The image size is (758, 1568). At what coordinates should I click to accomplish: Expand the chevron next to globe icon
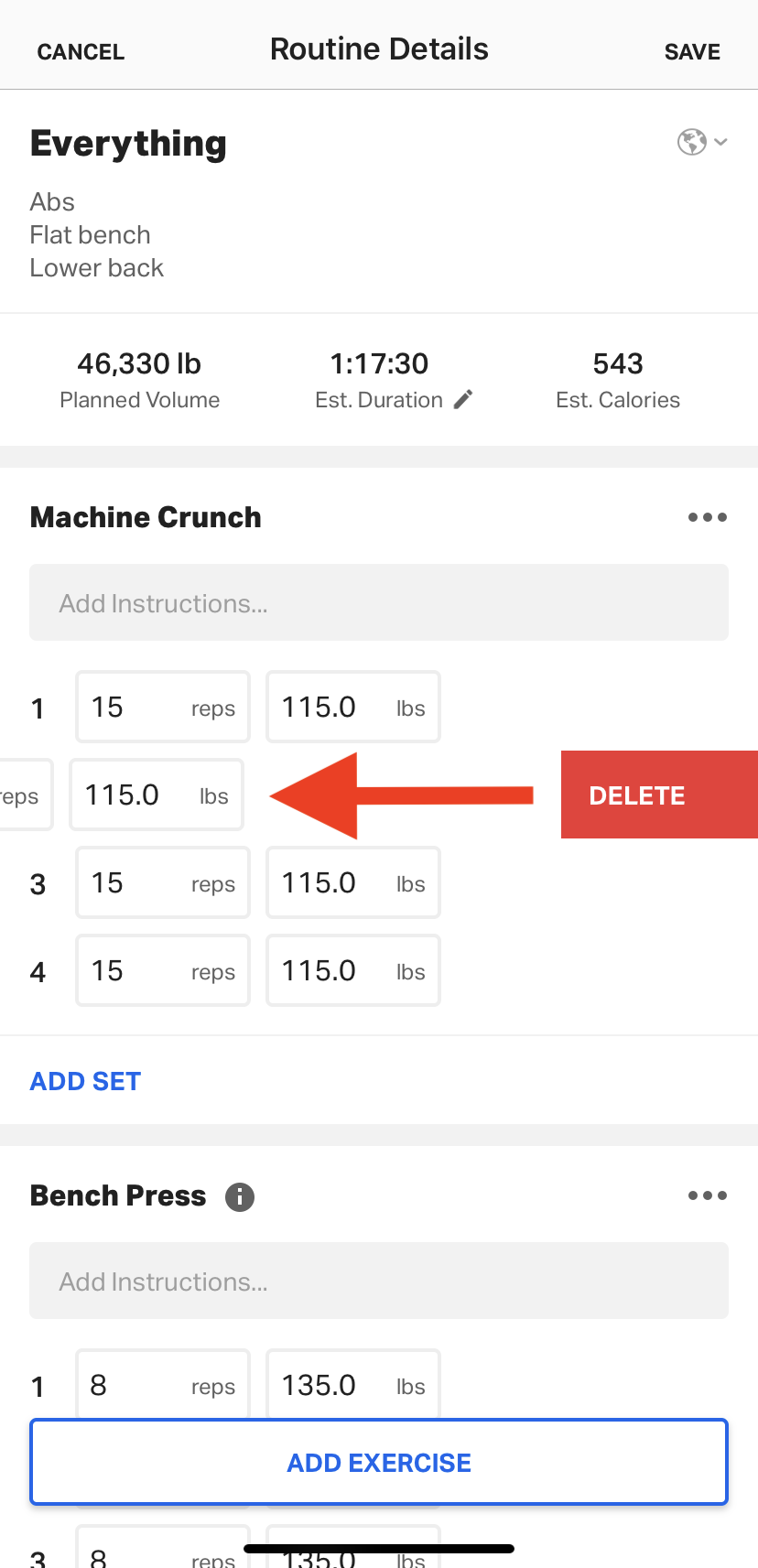(x=721, y=142)
